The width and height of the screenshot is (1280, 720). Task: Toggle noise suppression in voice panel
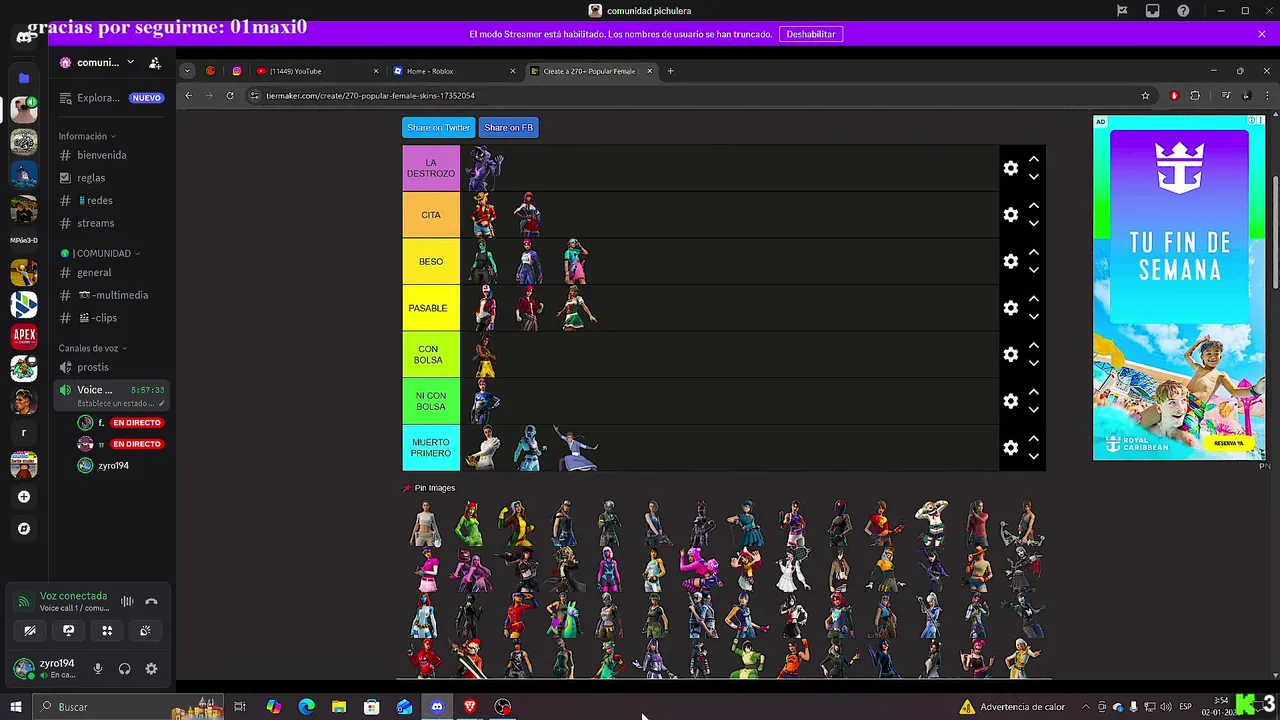[x=127, y=601]
